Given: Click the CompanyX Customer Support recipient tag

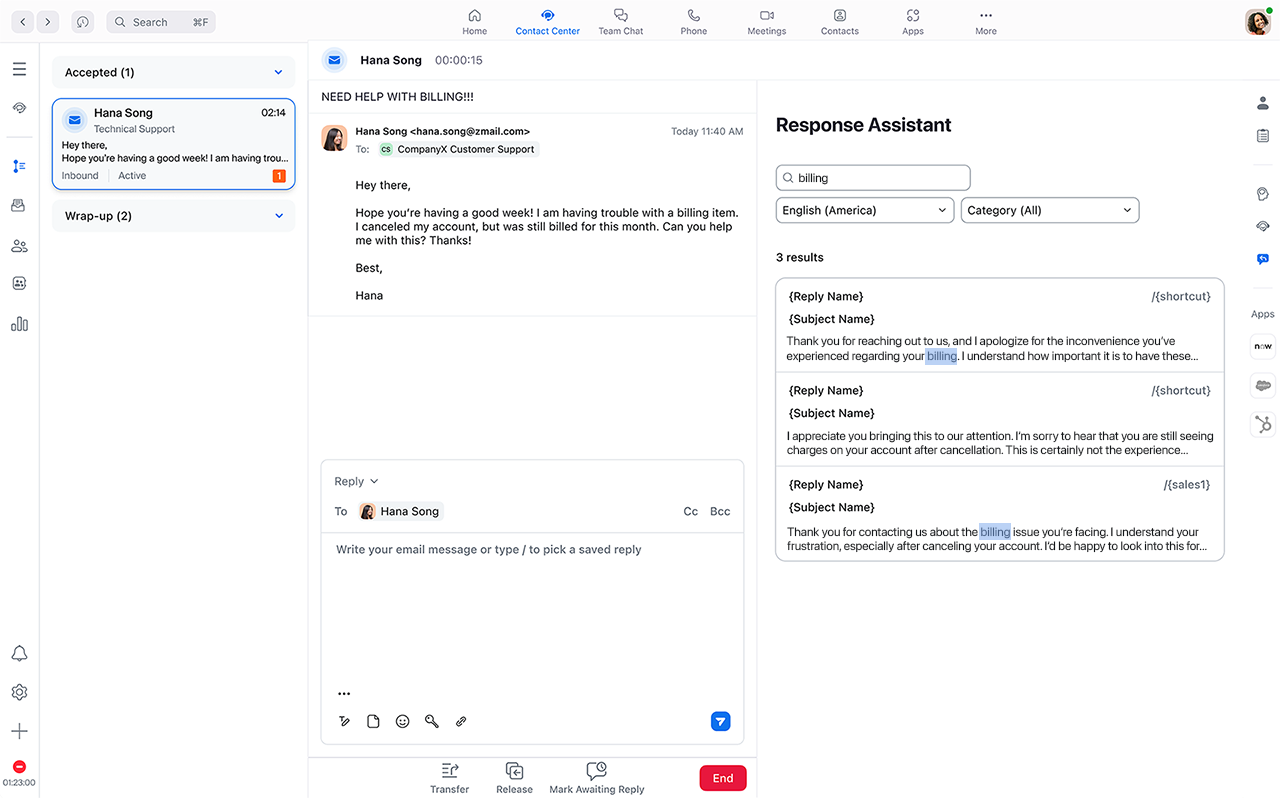Looking at the screenshot, I should pos(457,149).
